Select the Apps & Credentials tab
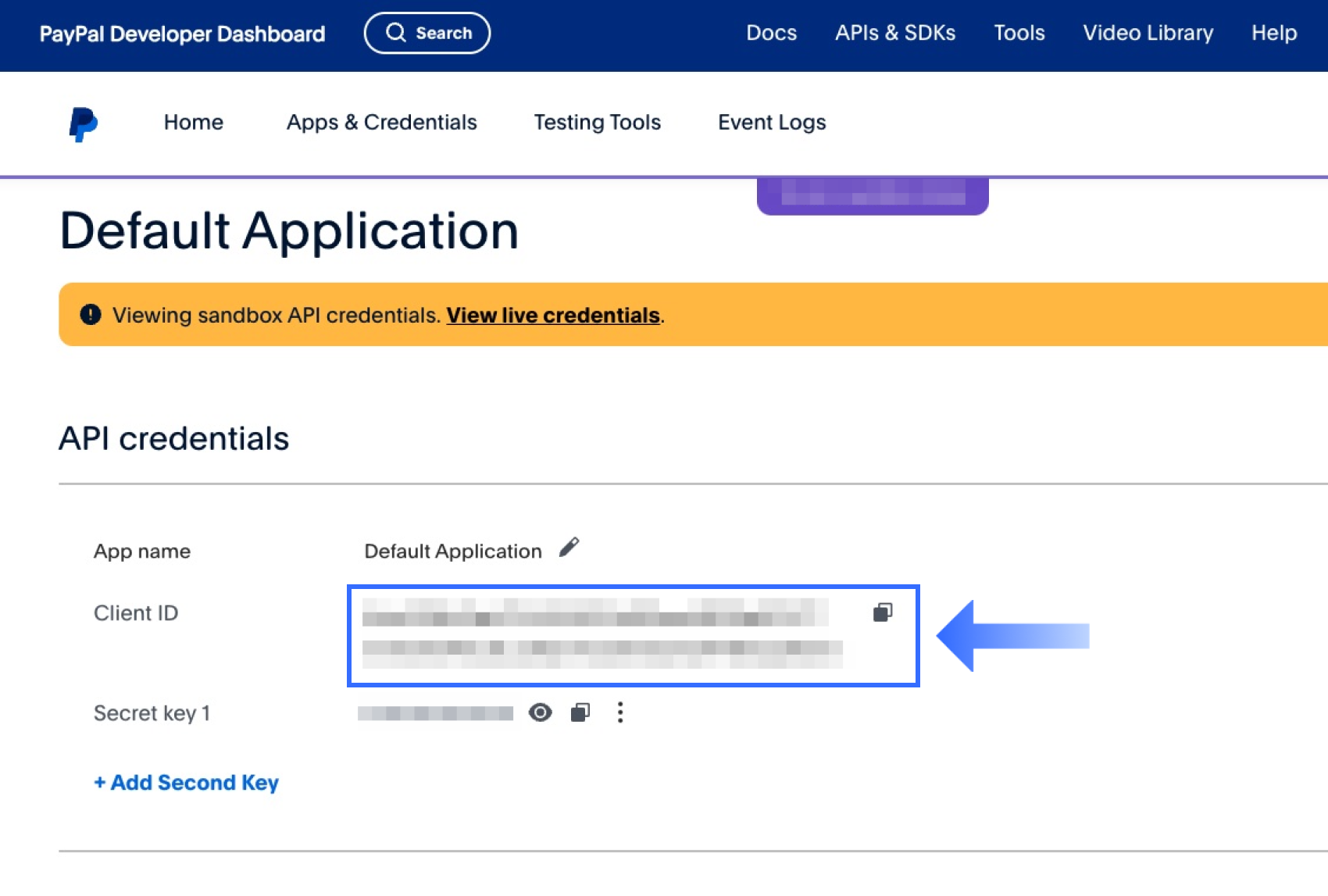 [x=381, y=123]
